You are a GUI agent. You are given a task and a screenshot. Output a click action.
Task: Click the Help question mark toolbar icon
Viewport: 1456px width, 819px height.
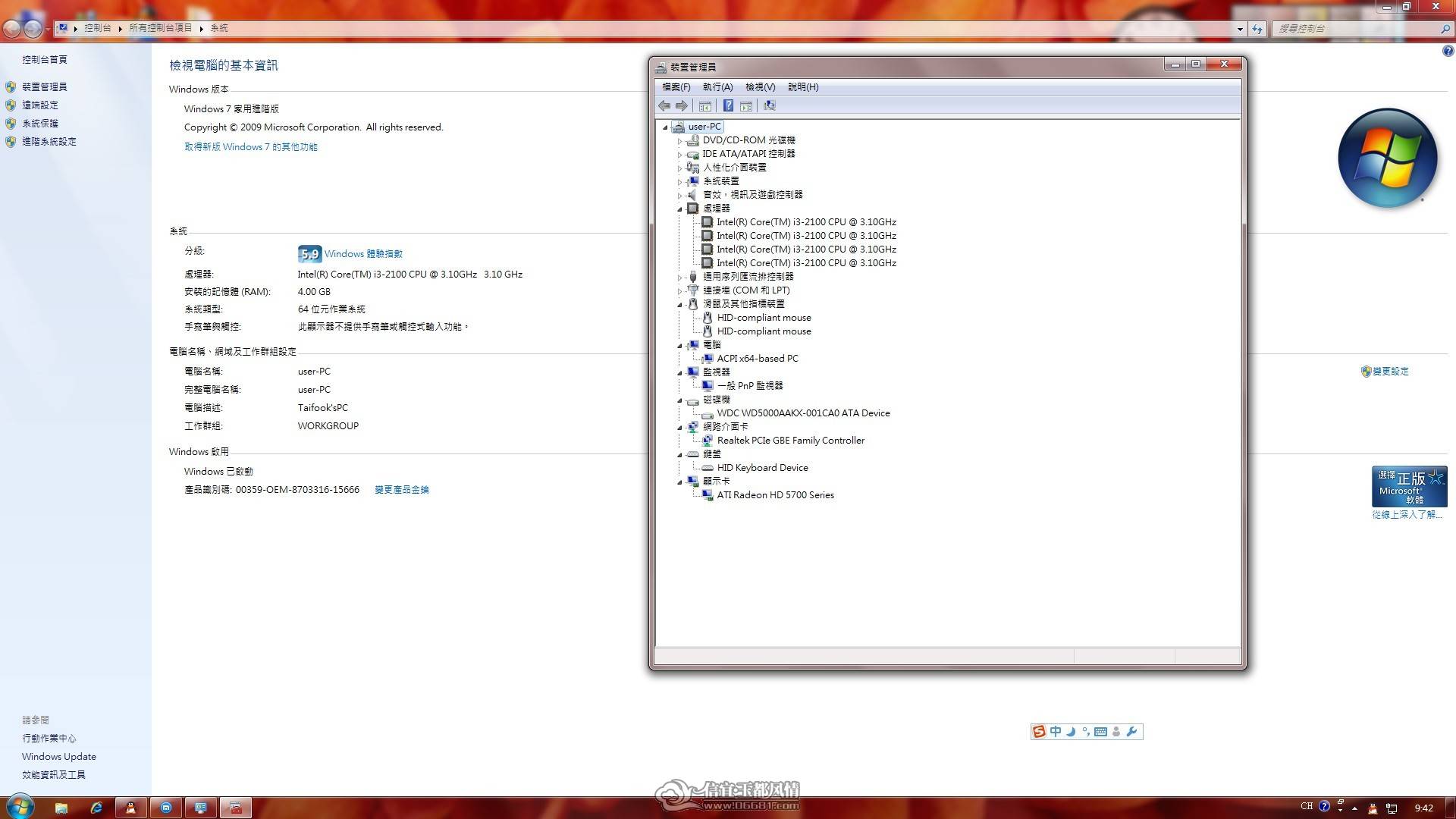click(728, 106)
